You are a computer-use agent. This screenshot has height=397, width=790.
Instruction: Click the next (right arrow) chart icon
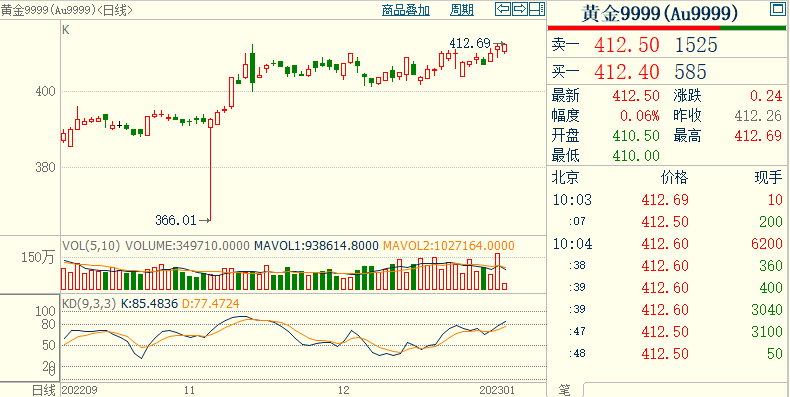click(x=520, y=9)
